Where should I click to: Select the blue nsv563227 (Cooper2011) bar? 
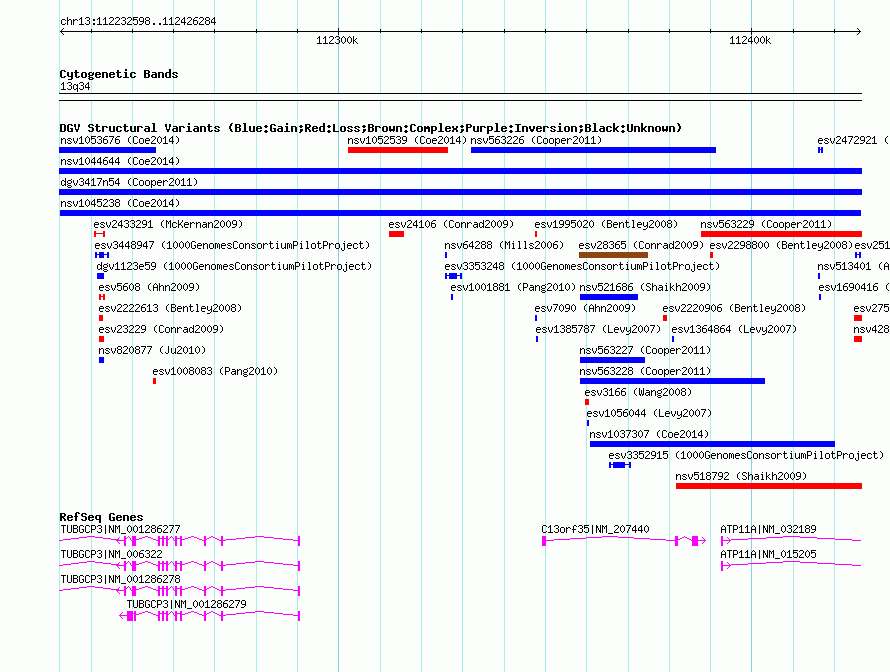point(612,360)
